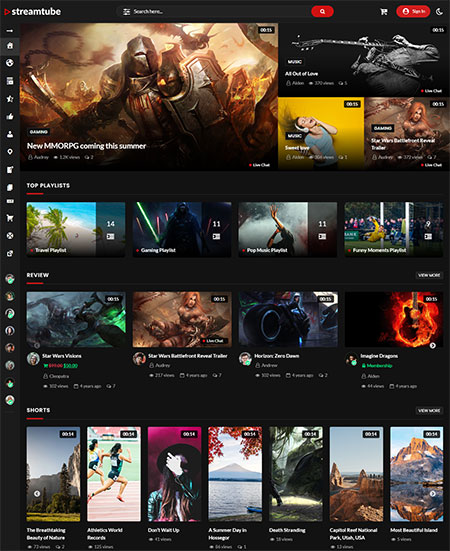
Task: Click Star Wars Visions $0.00 price
Action: point(71,366)
